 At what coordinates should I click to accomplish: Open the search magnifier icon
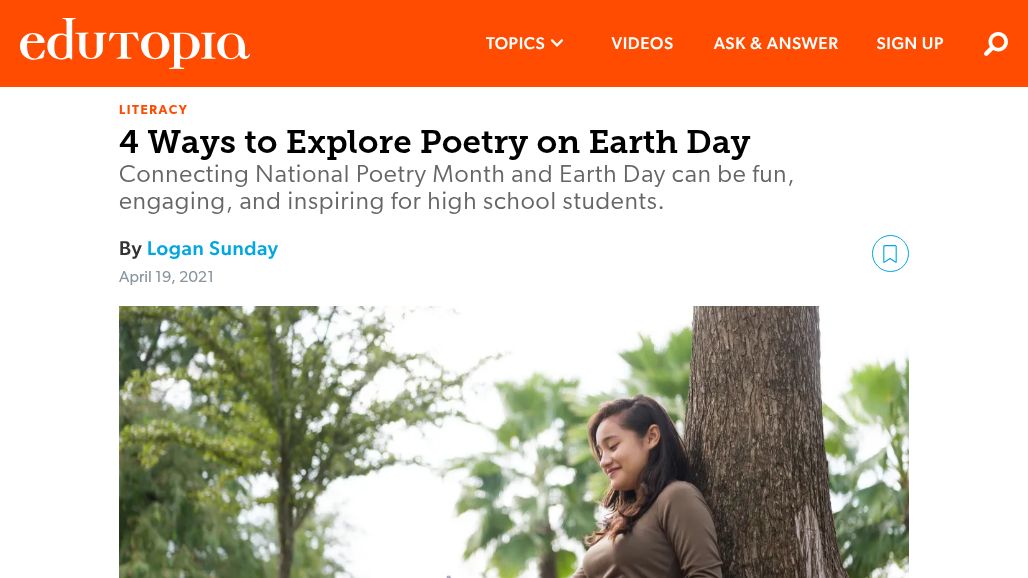tap(996, 44)
